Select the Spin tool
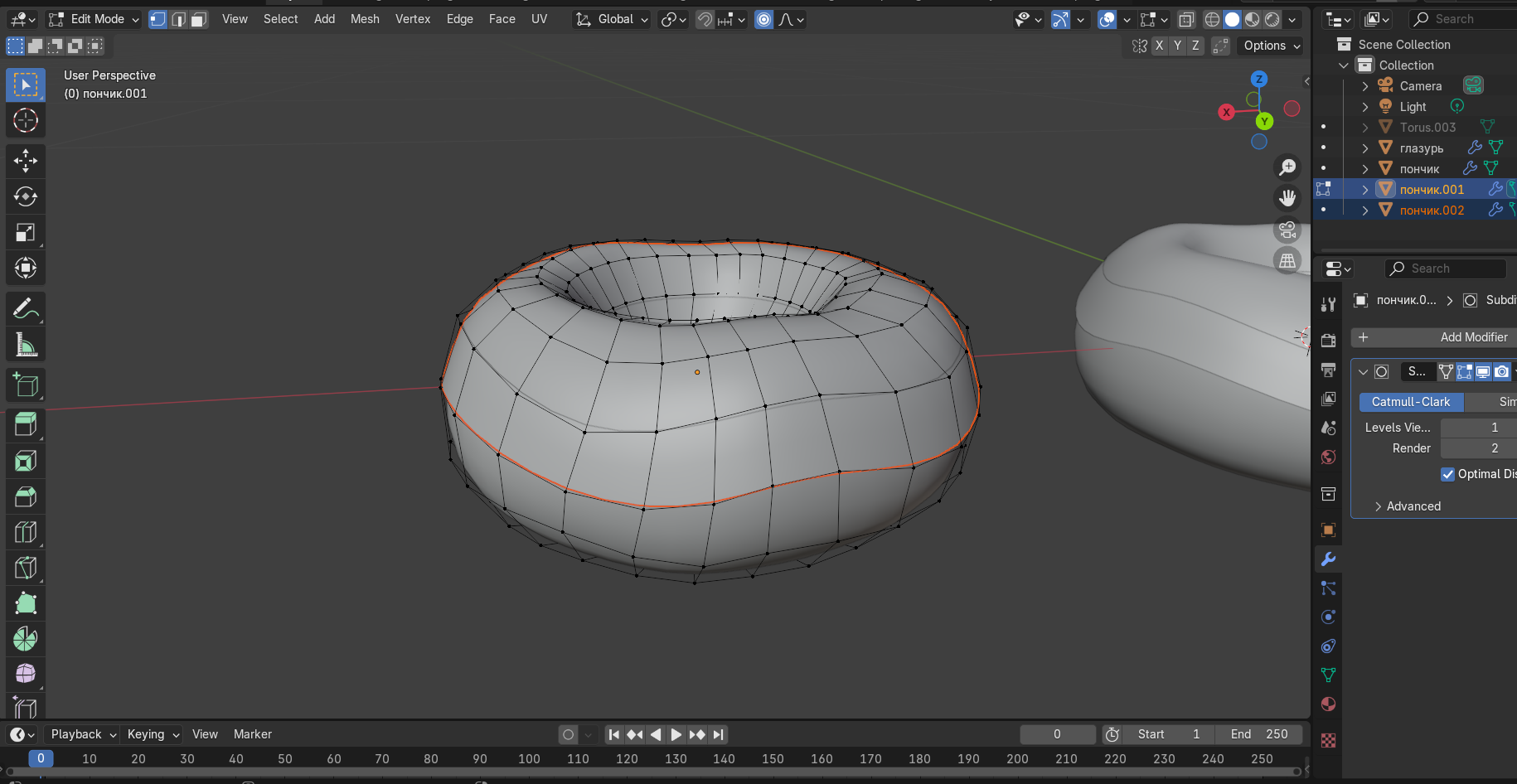This screenshot has width=1517, height=784. click(x=26, y=639)
